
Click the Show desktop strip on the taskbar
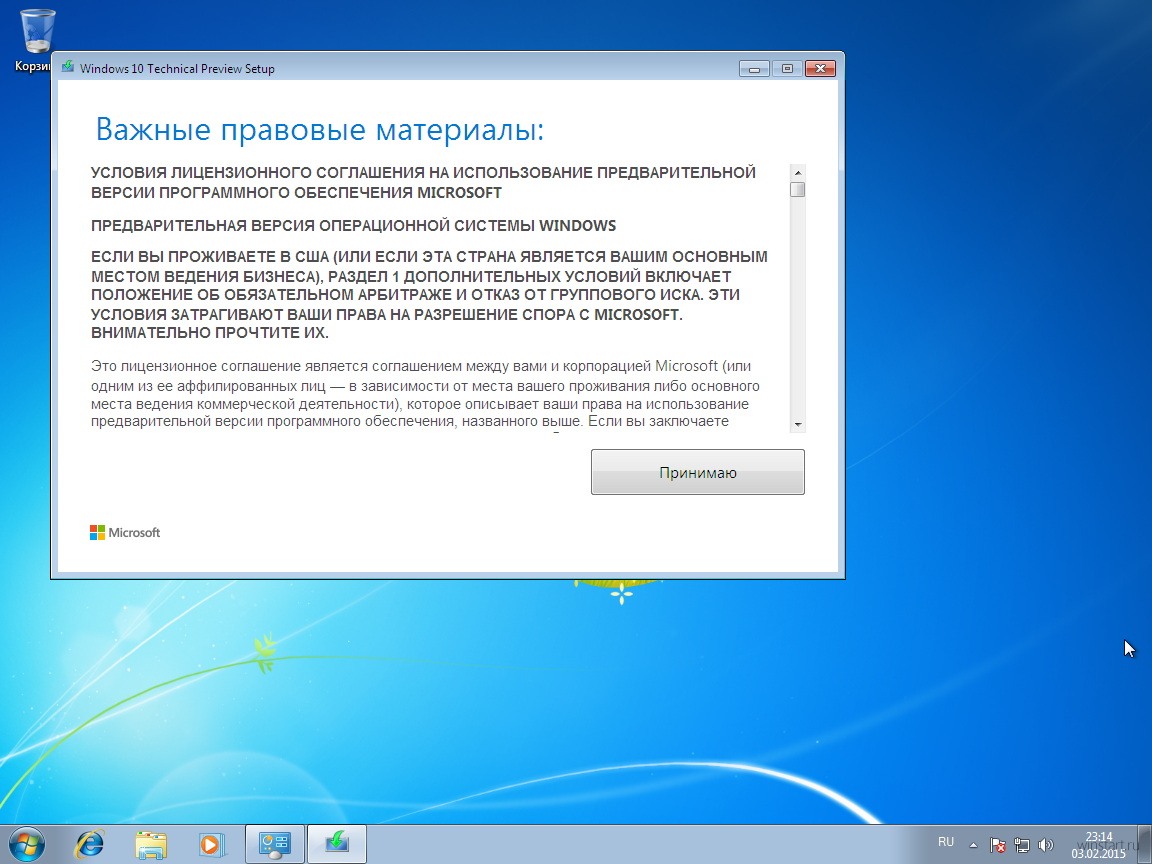pyautogui.click(x=1145, y=844)
